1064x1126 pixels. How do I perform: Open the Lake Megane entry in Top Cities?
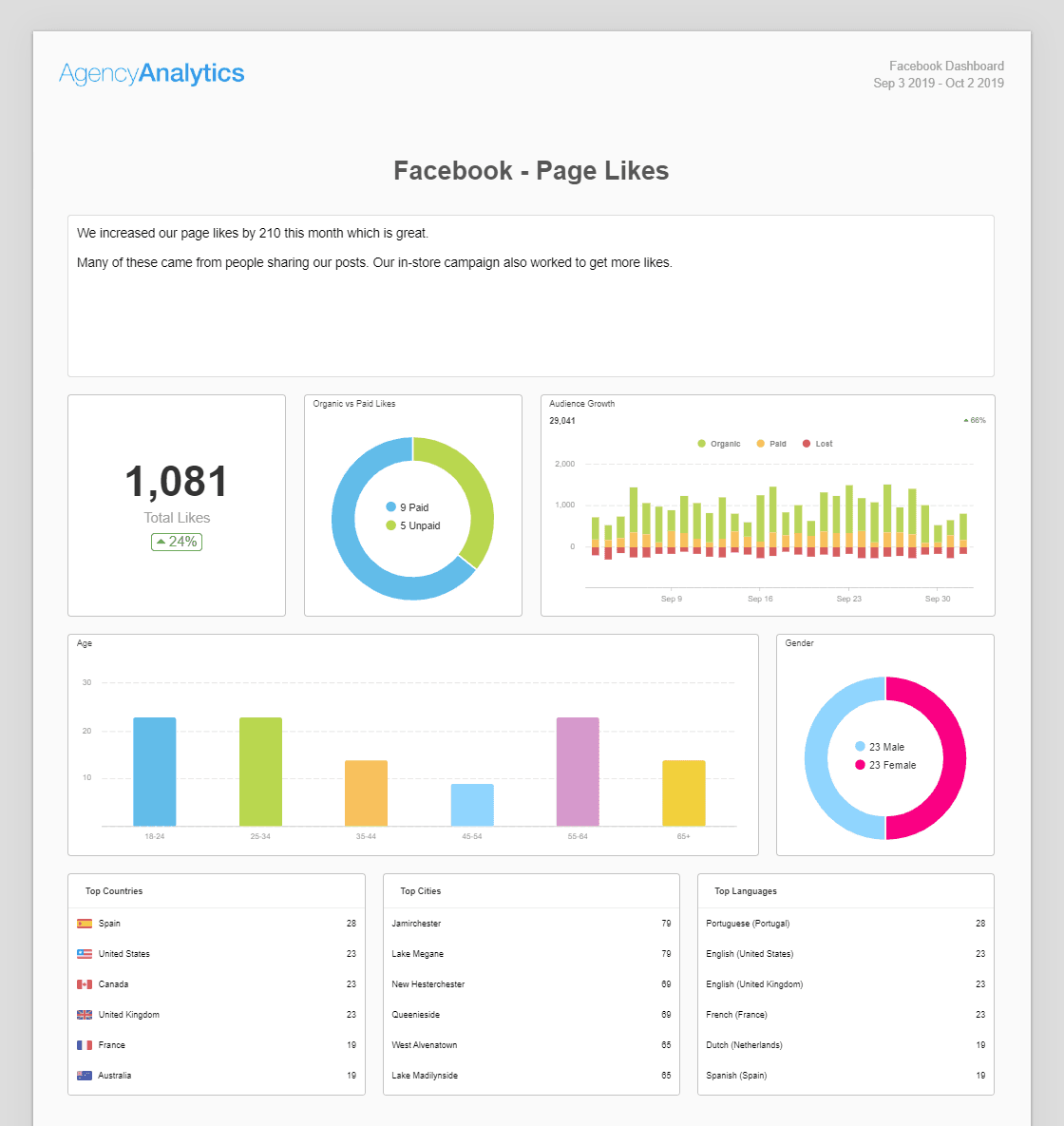click(x=415, y=953)
